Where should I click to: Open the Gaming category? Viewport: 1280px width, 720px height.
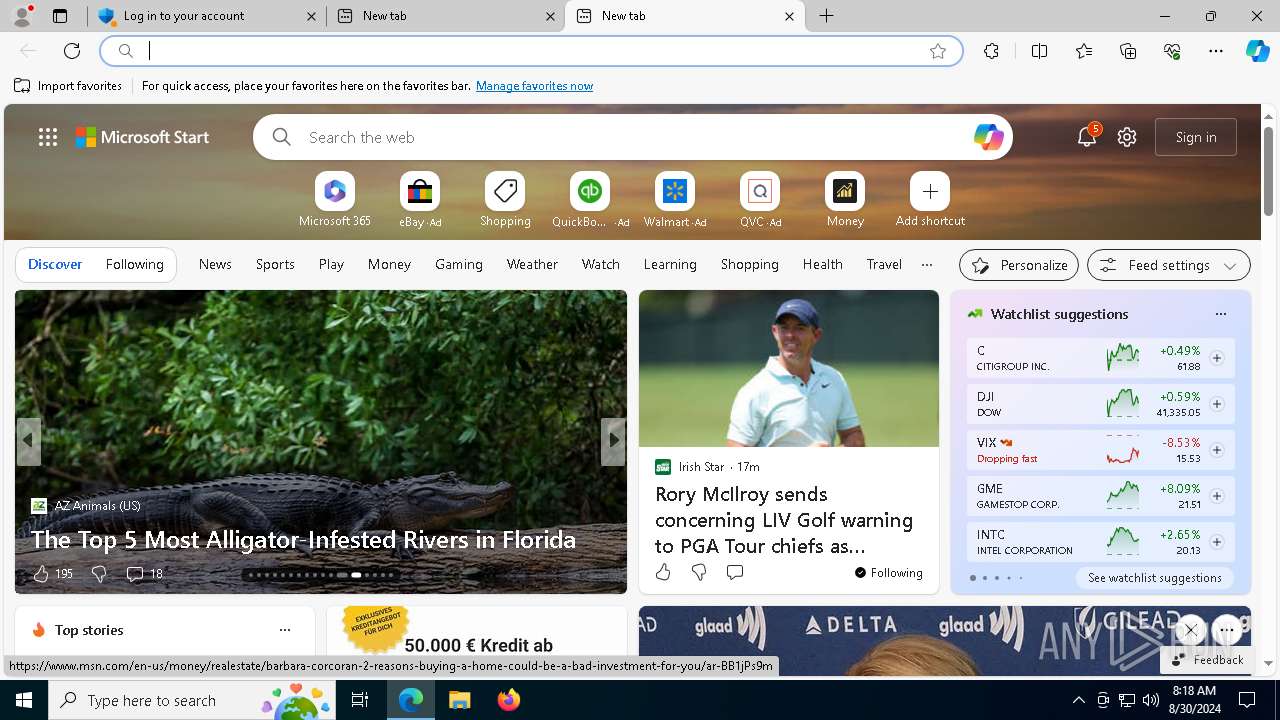point(459,265)
